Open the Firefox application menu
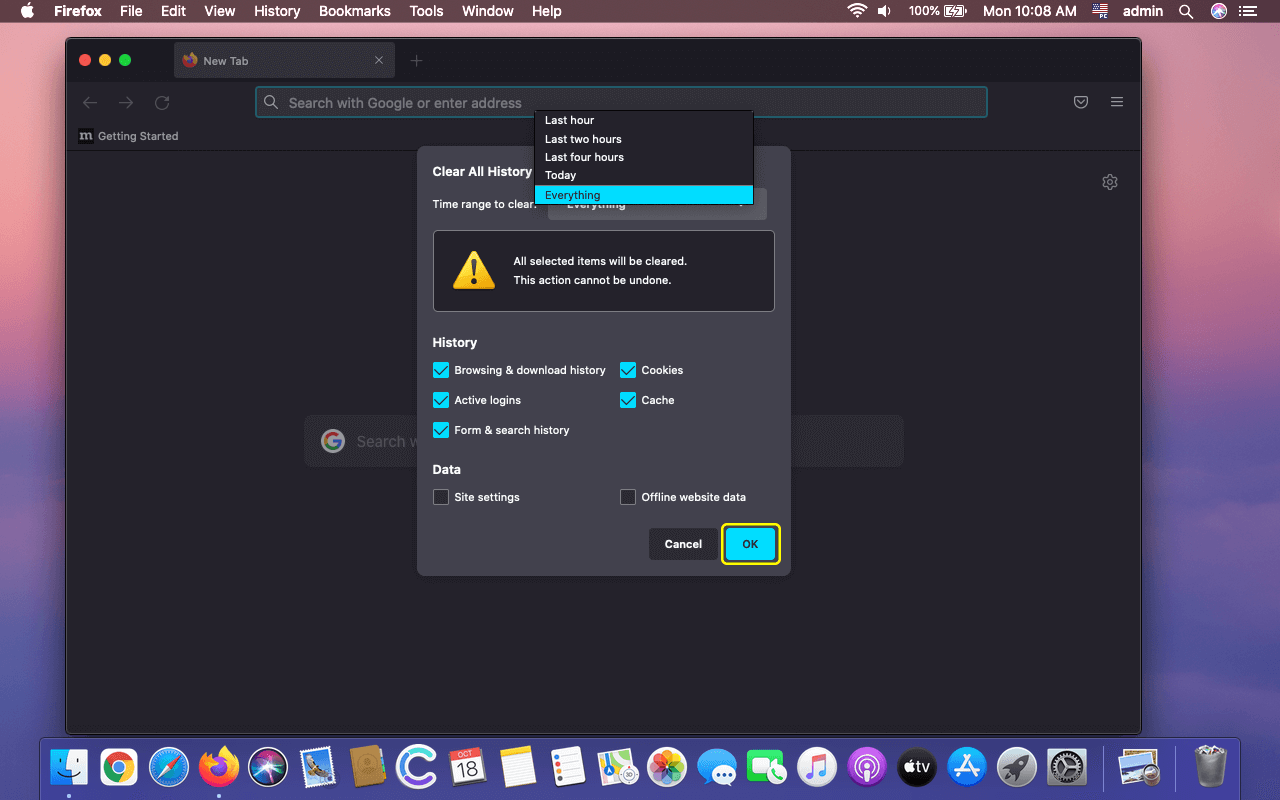This screenshot has height=800, width=1280. coord(1116,102)
